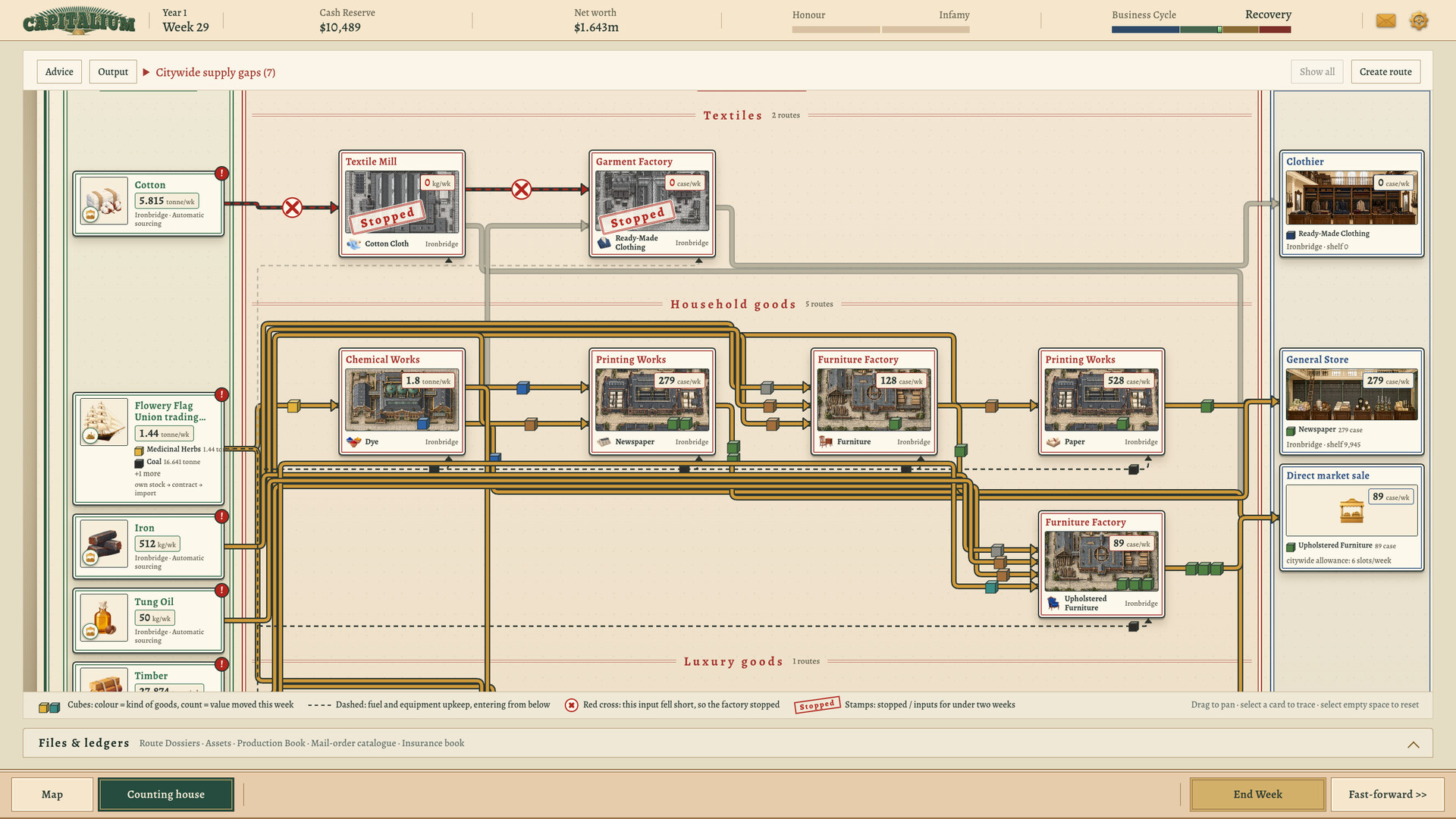Open the Advice tab
Screen dimensions: 1456x819
[59, 72]
